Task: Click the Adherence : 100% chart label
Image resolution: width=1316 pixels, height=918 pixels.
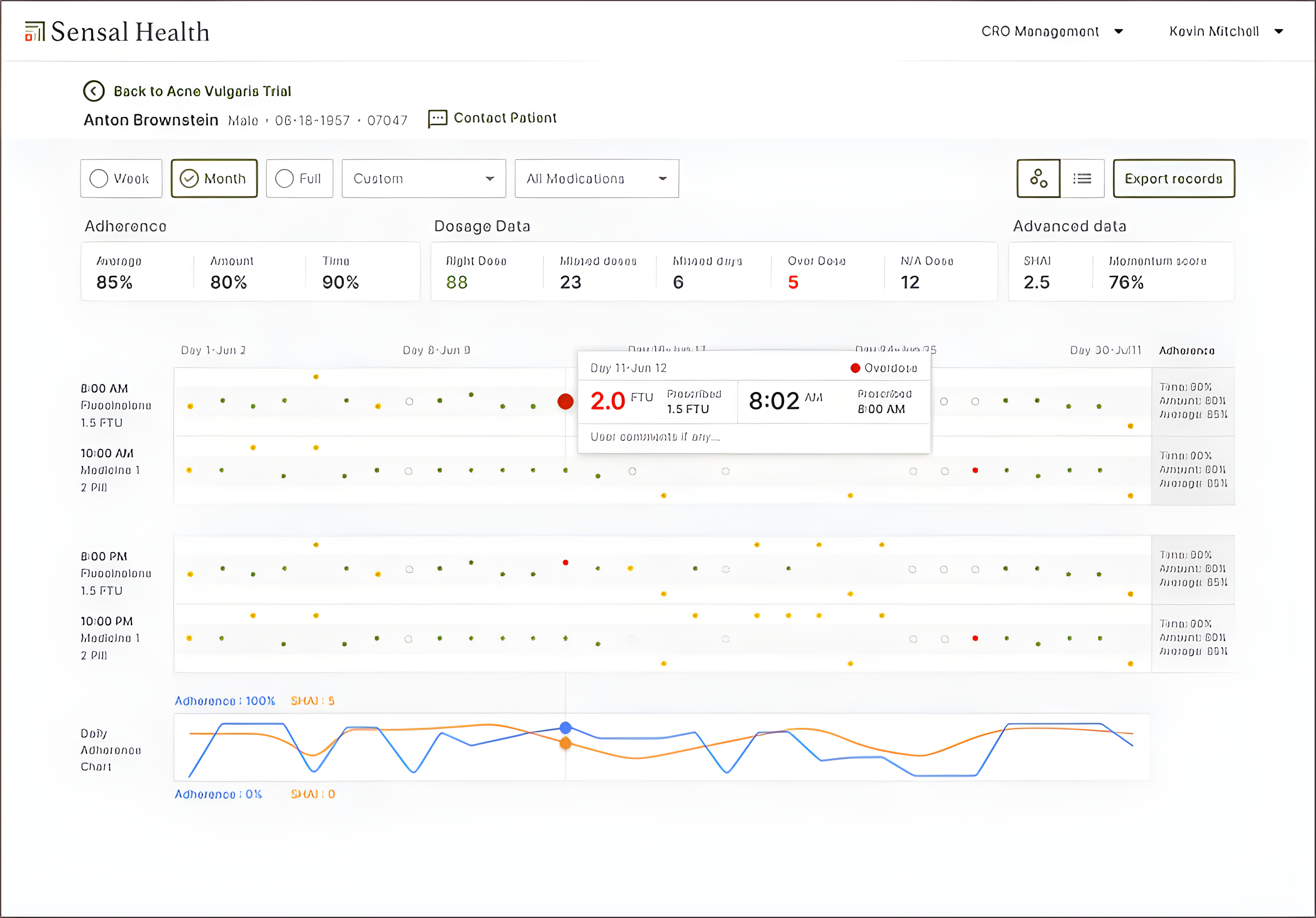Action: [225, 701]
